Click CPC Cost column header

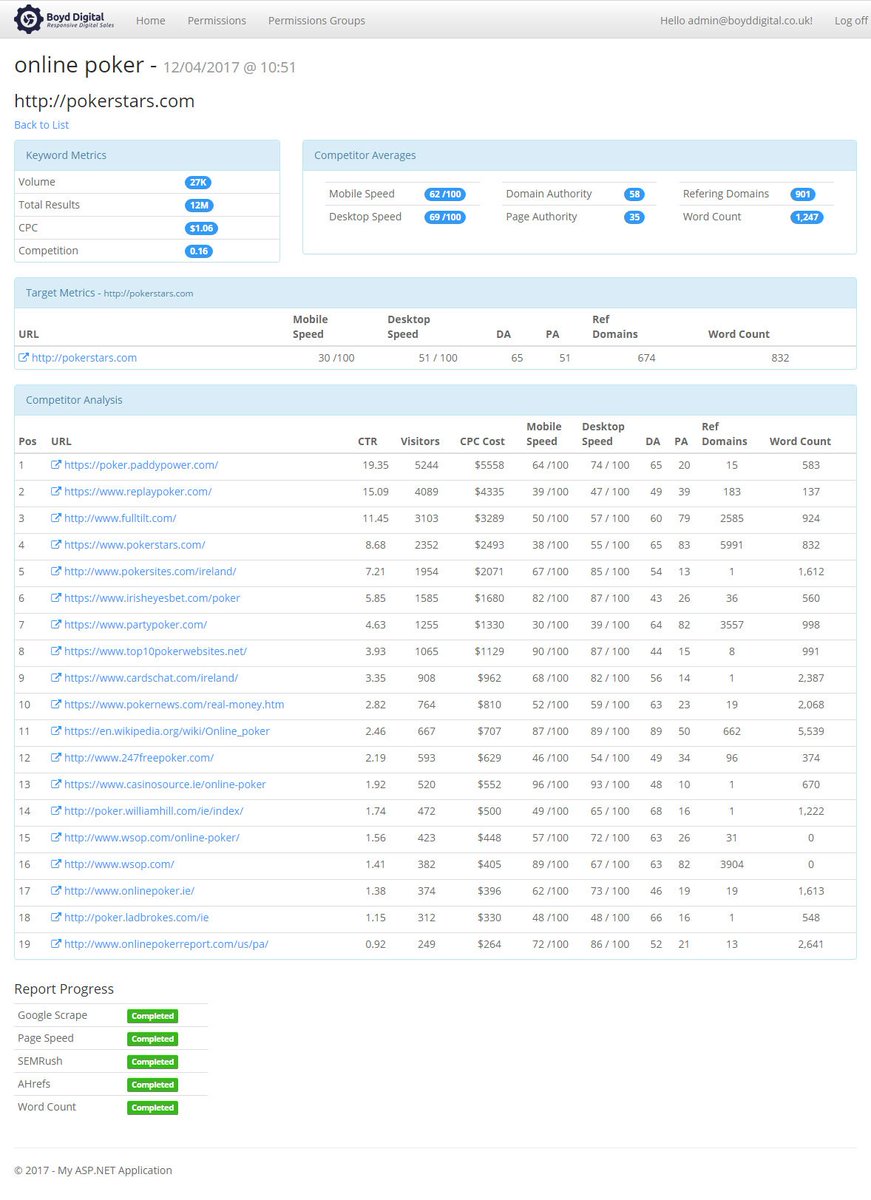coord(482,441)
